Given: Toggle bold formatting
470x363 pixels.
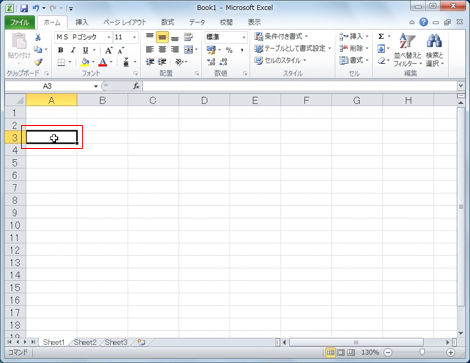Looking at the screenshot, I should click(x=60, y=50).
